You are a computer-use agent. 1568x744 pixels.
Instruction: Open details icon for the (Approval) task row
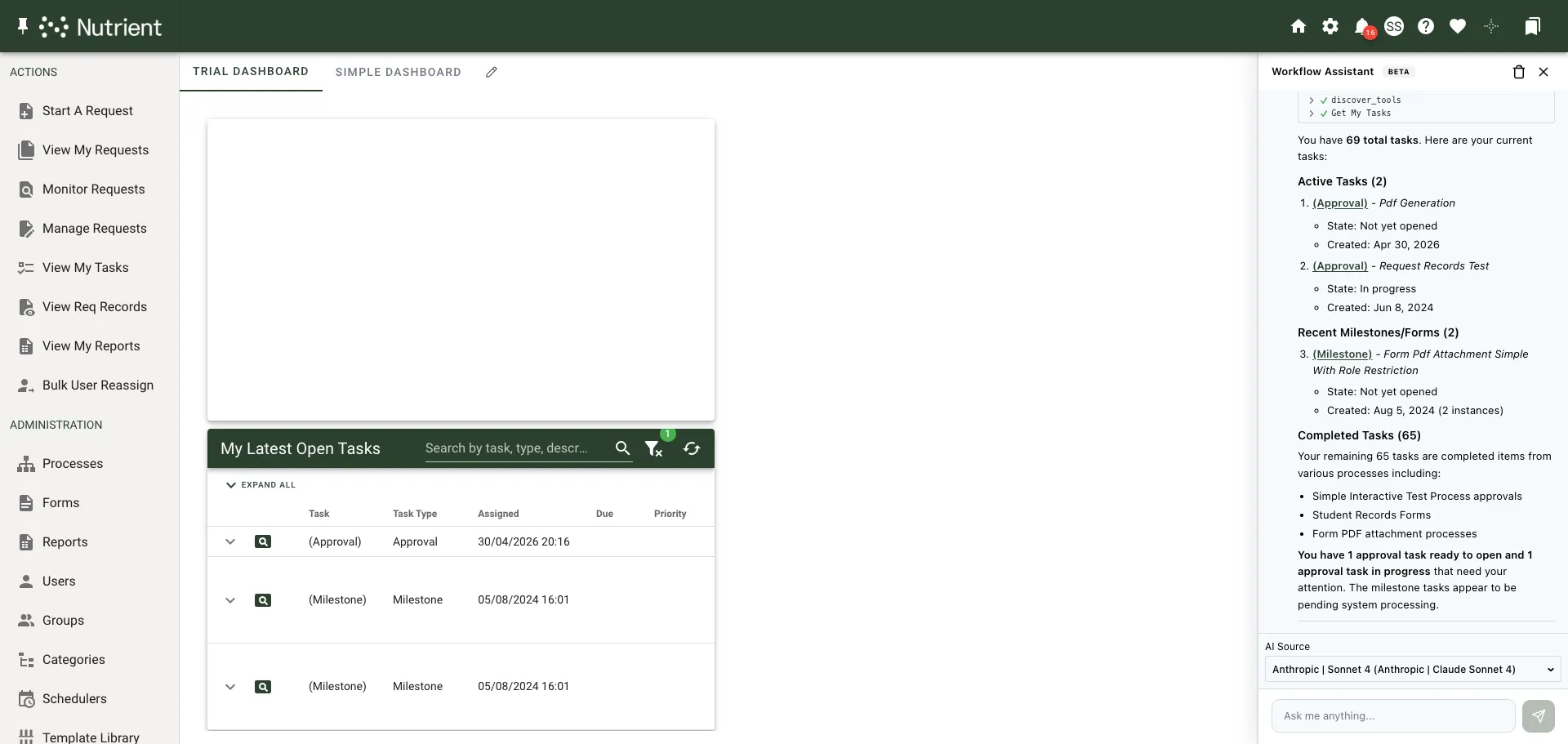tap(263, 541)
